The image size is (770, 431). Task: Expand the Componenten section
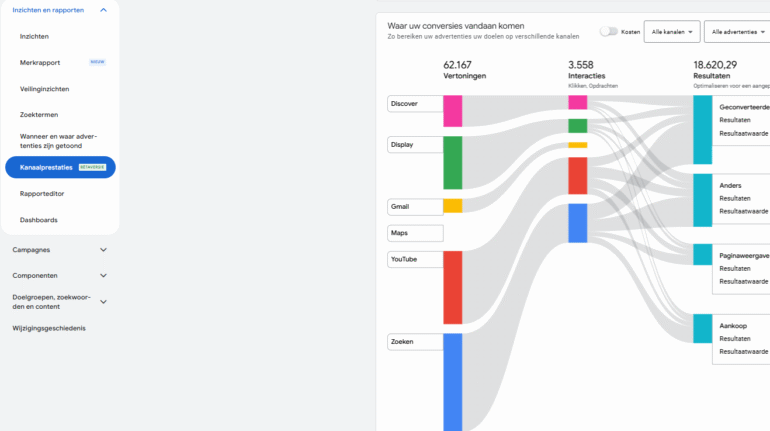[103, 275]
